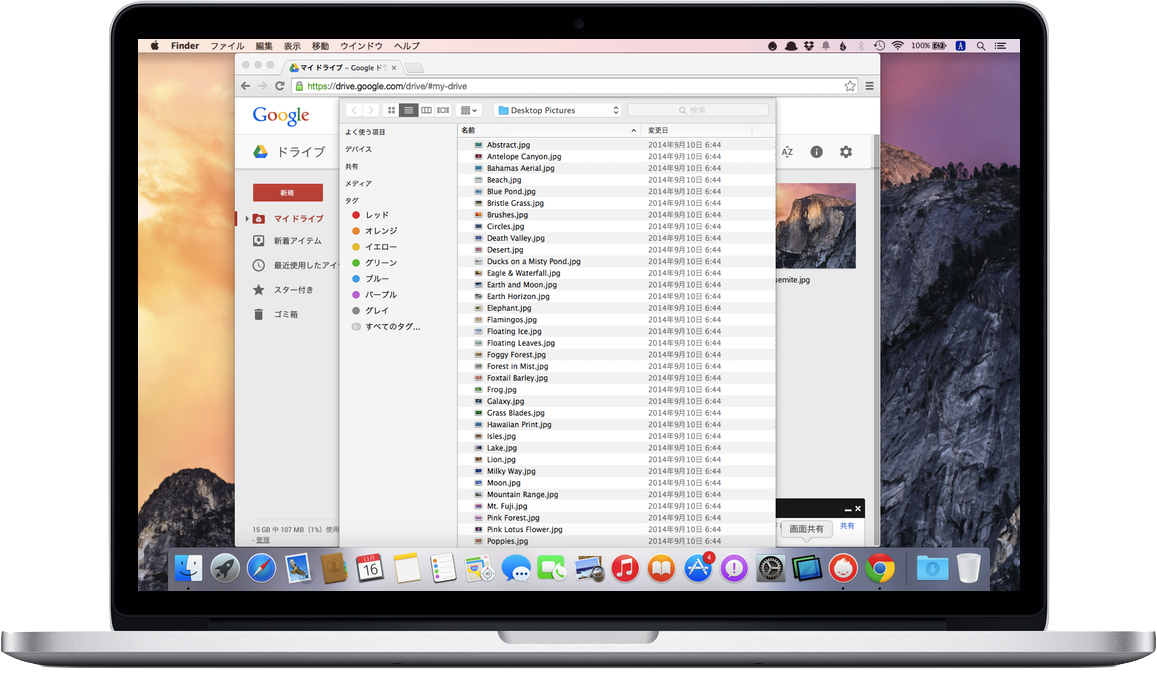This screenshot has height=677, width=1157.
Task: Click the file dialog search field
Action: click(x=697, y=110)
